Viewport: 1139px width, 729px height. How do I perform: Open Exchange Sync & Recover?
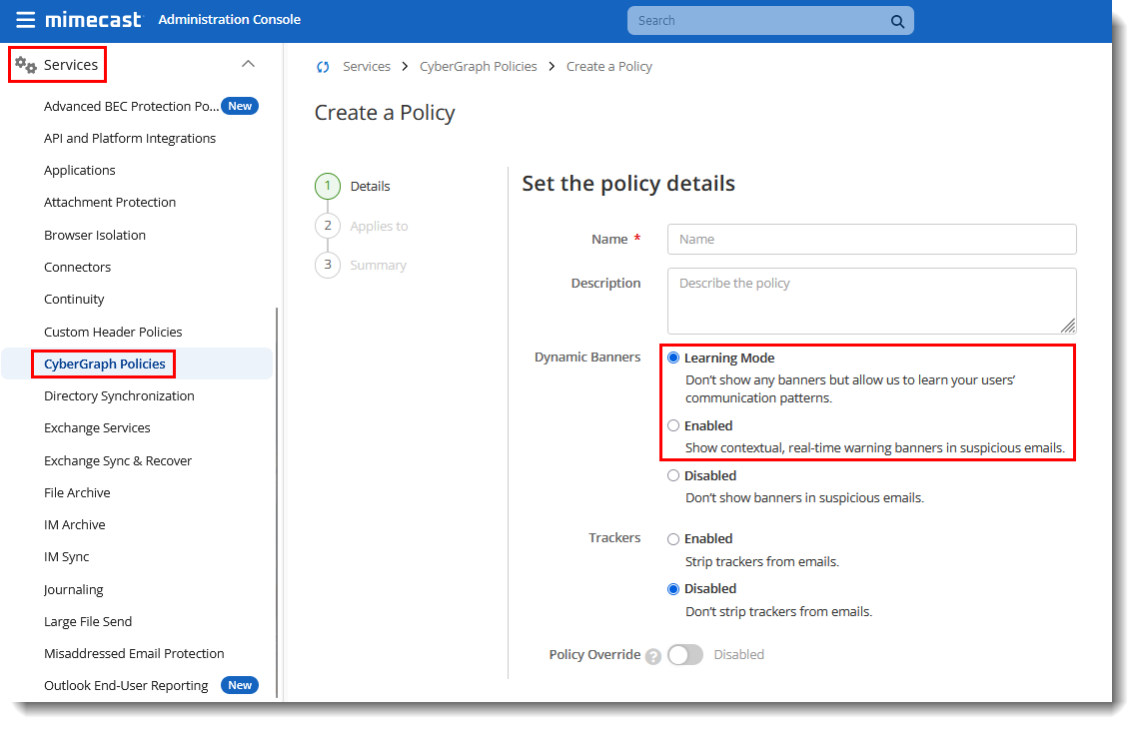pyautogui.click(x=118, y=461)
